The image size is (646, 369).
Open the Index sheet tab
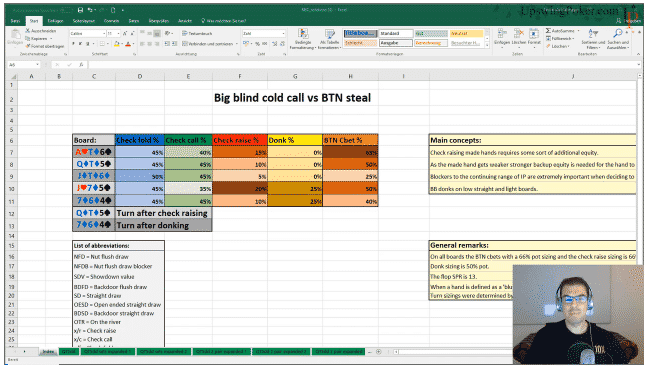[48, 352]
